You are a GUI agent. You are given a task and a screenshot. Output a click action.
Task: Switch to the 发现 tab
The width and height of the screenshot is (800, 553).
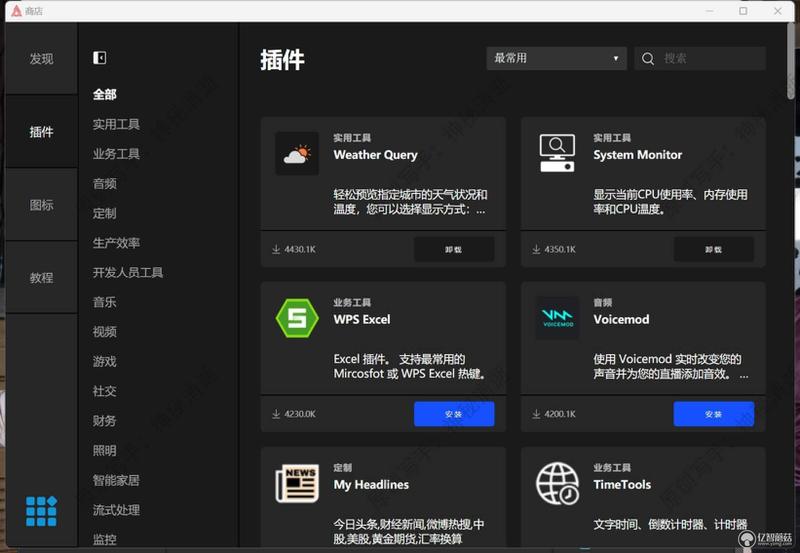tap(41, 59)
